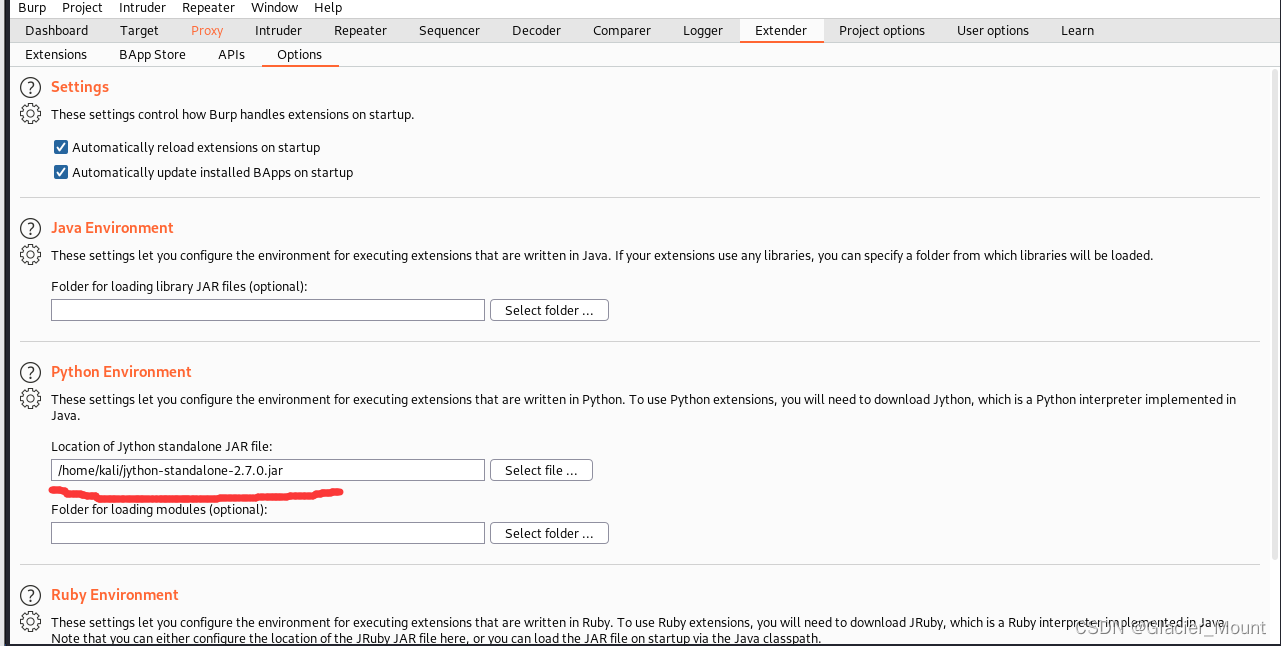Open the Window menu
The width and height of the screenshot is (1281, 646).
click(x=273, y=8)
